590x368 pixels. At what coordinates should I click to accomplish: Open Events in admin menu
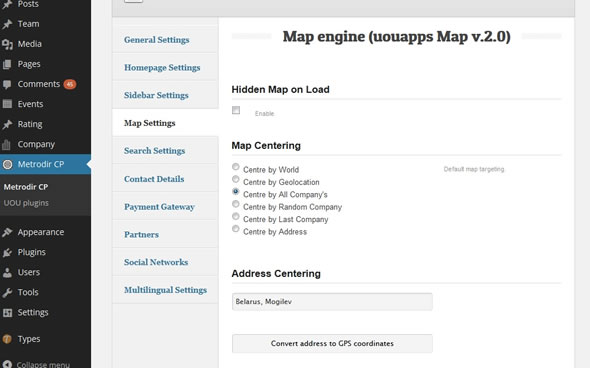pyautogui.click(x=30, y=104)
